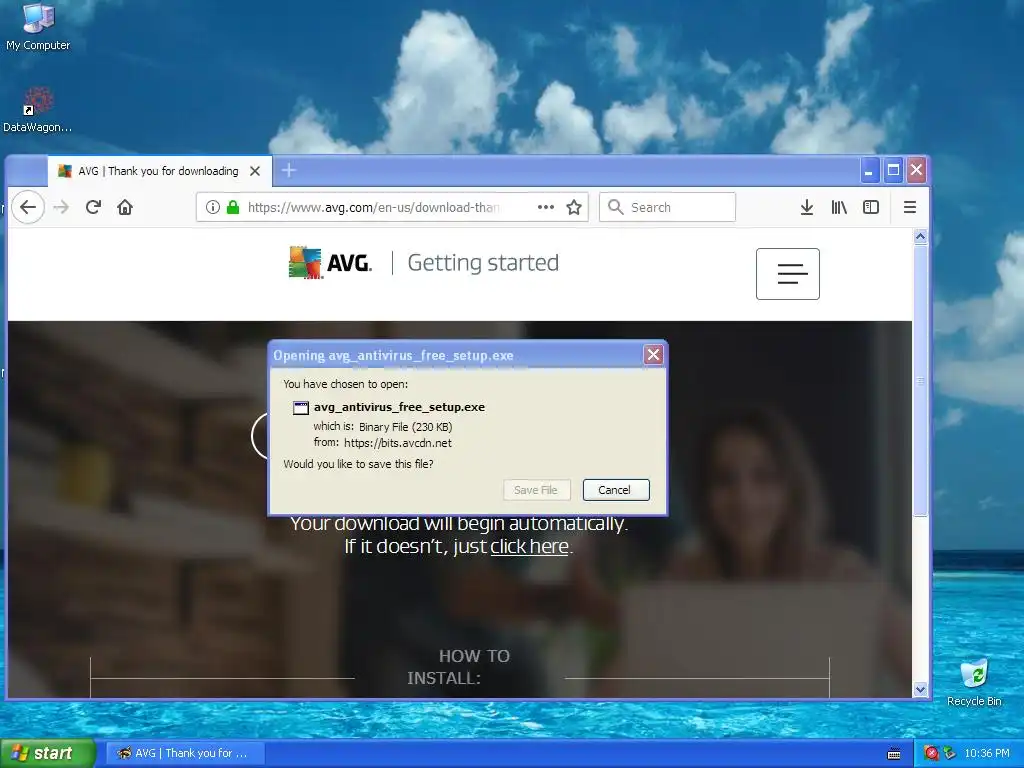Toggle the Firefox sidebar icon
1024x768 pixels.
pyautogui.click(x=871, y=207)
